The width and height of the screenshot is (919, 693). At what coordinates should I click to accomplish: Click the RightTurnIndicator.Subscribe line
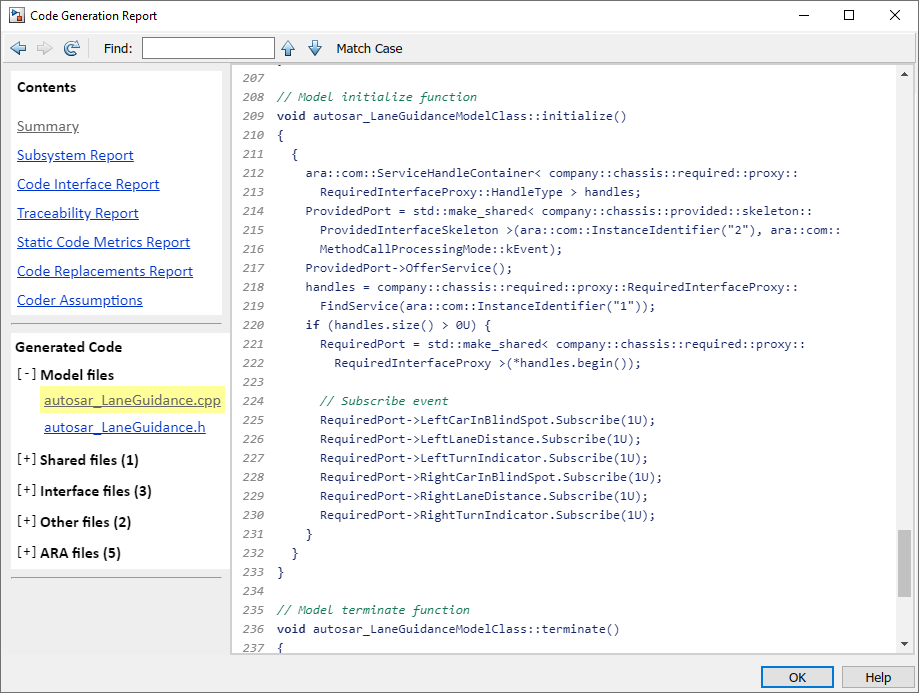(488, 515)
